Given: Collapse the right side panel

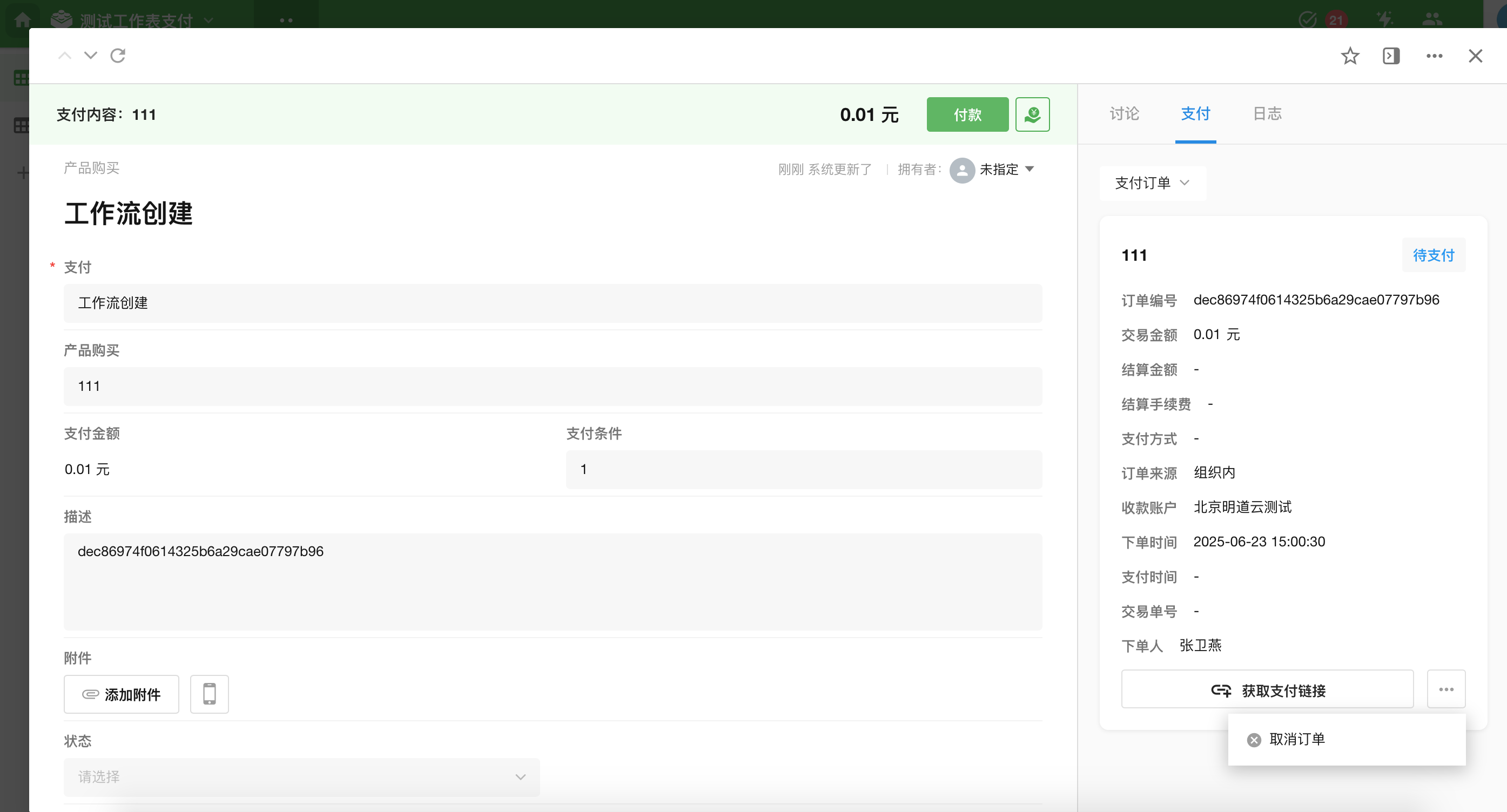Looking at the screenshot, I should pyautogui.click(x=1391, y=56).
